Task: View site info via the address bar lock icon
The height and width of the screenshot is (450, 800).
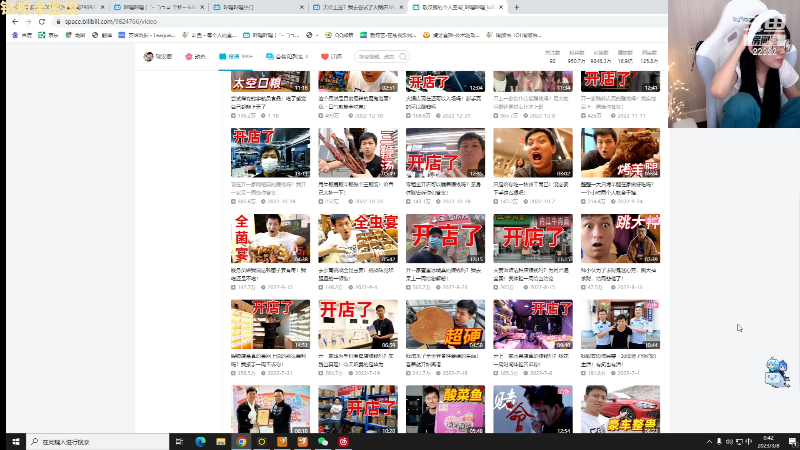Action: coord(58,21)
